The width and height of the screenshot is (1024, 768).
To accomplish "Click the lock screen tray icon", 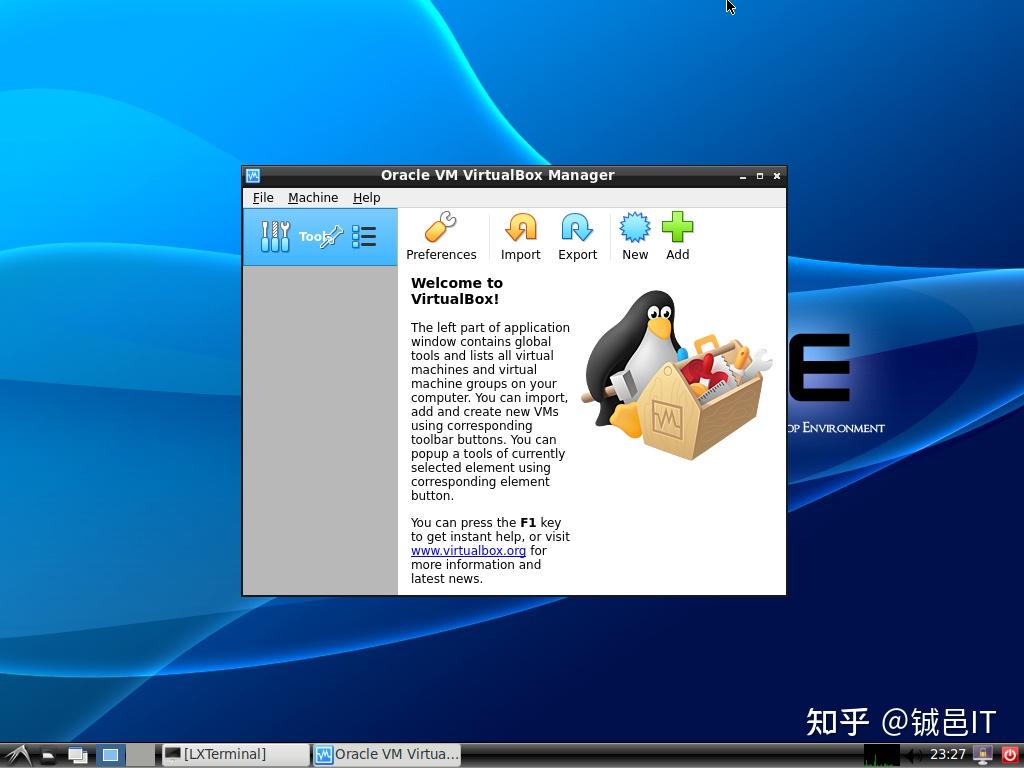I will click(983, 754).
